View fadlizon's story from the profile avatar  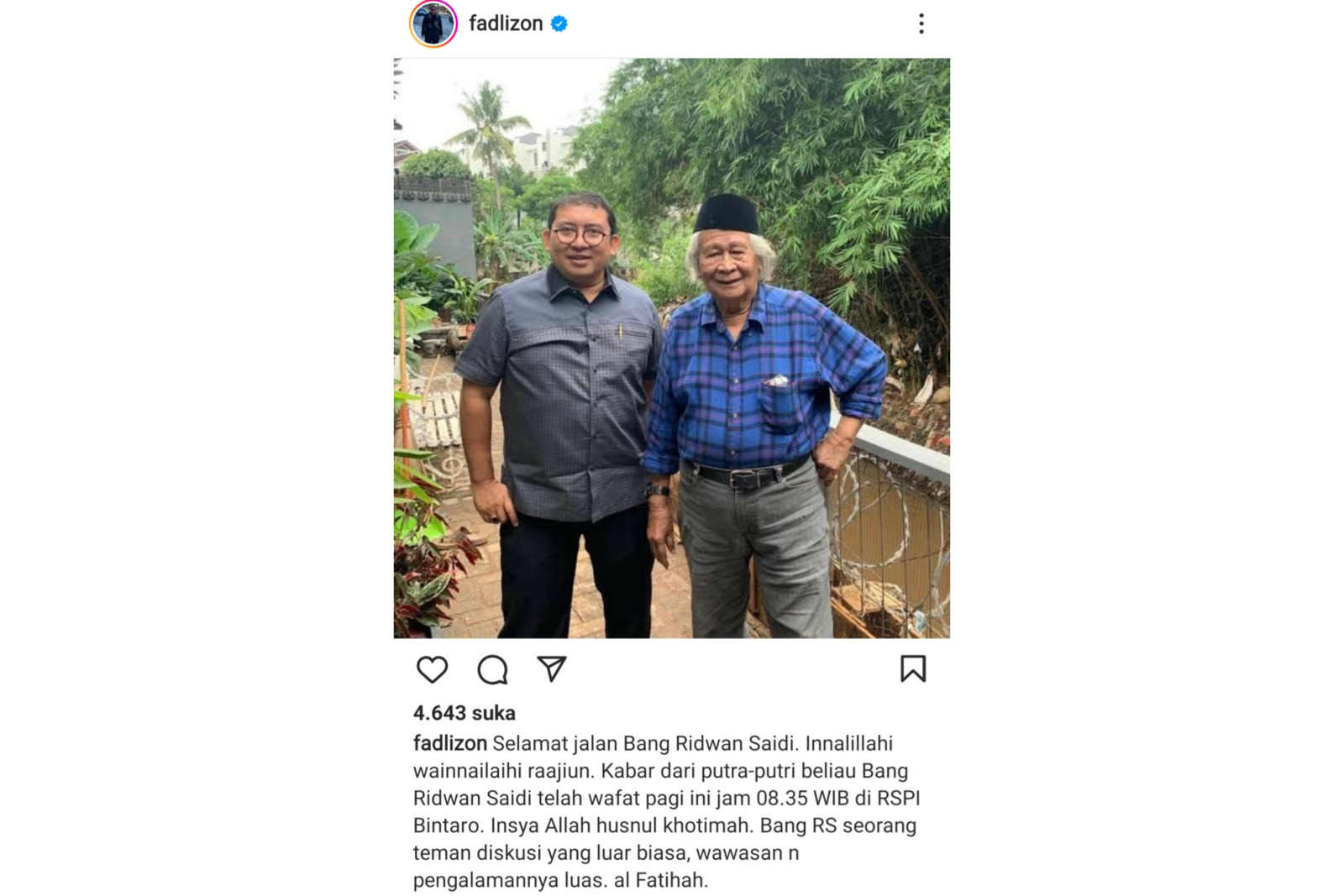pos(433,24)
